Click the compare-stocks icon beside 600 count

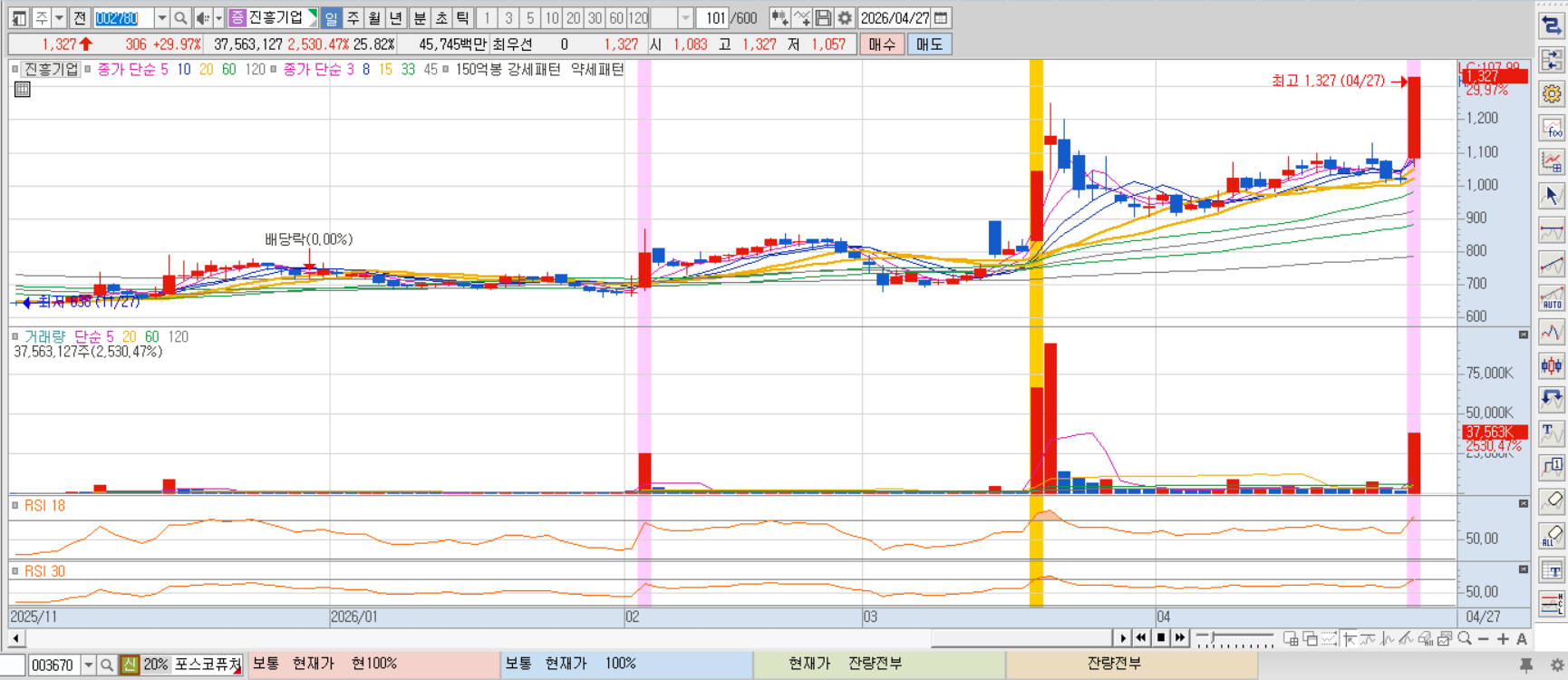click(779, 18)
